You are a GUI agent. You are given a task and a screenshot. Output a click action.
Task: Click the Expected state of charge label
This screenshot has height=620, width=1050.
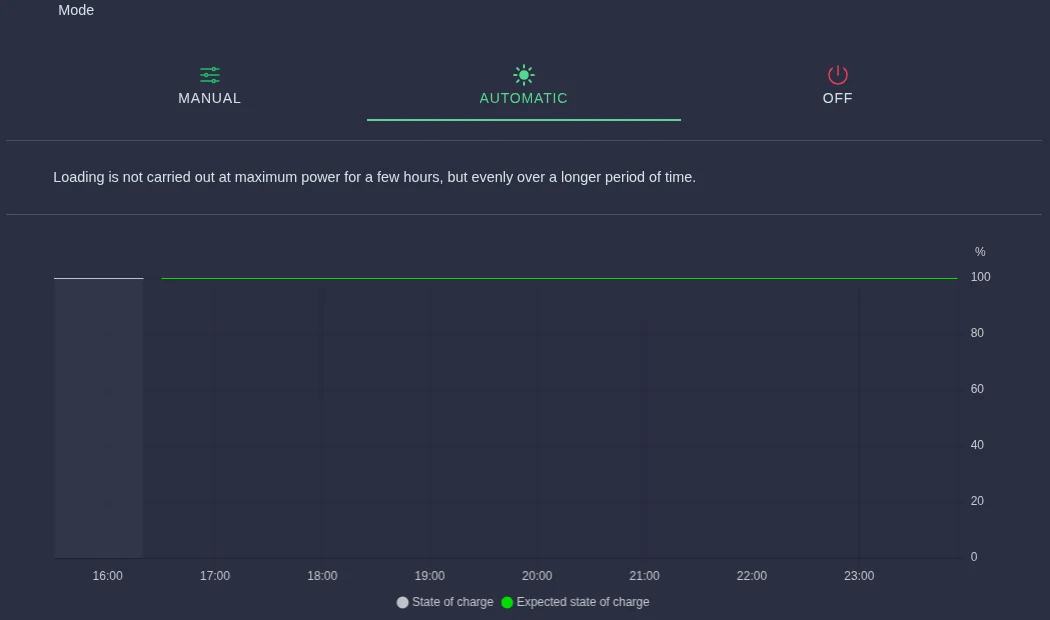pos(583,602)
